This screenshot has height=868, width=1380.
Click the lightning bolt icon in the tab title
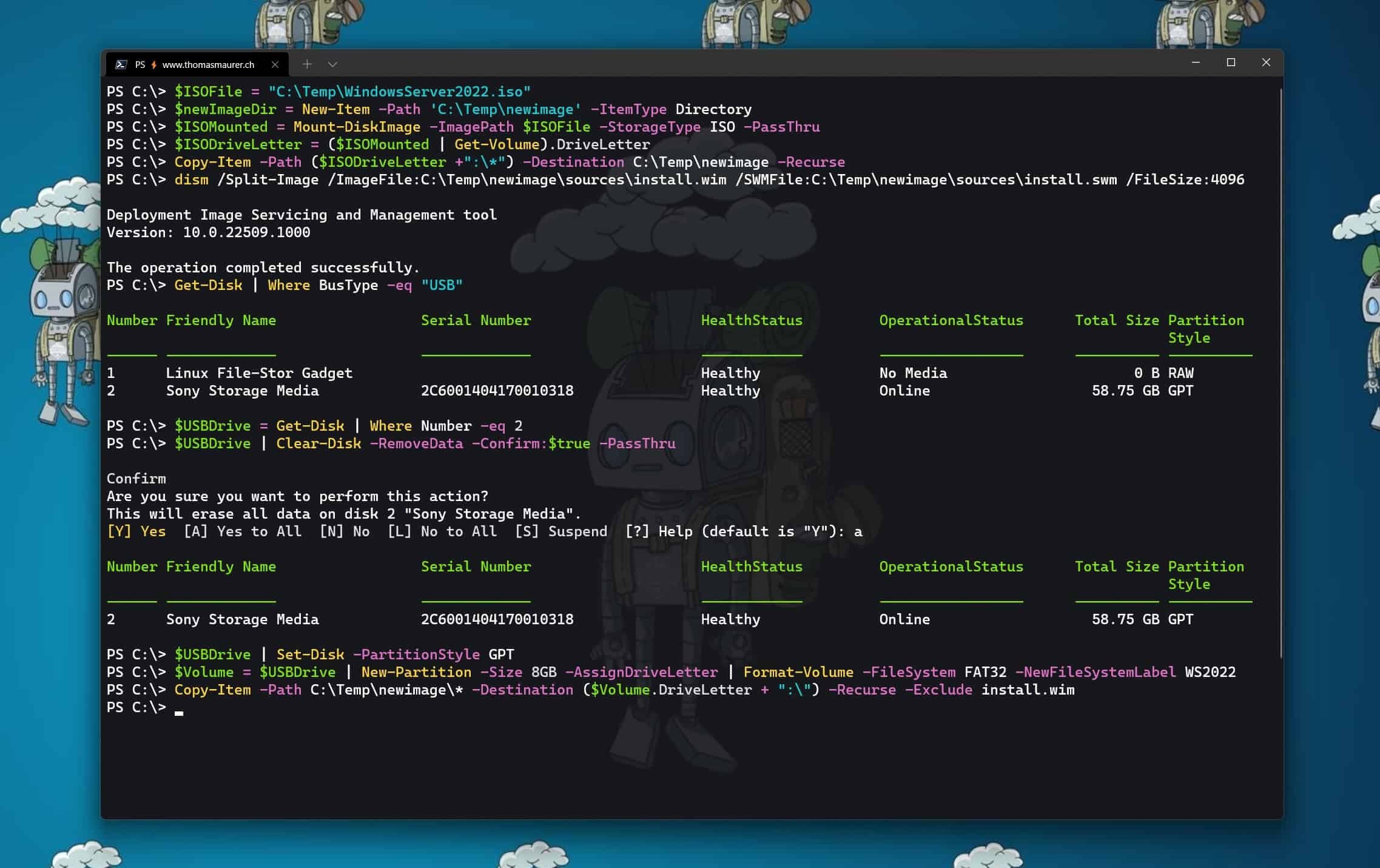pyautogui.click(x=154, y=64)
